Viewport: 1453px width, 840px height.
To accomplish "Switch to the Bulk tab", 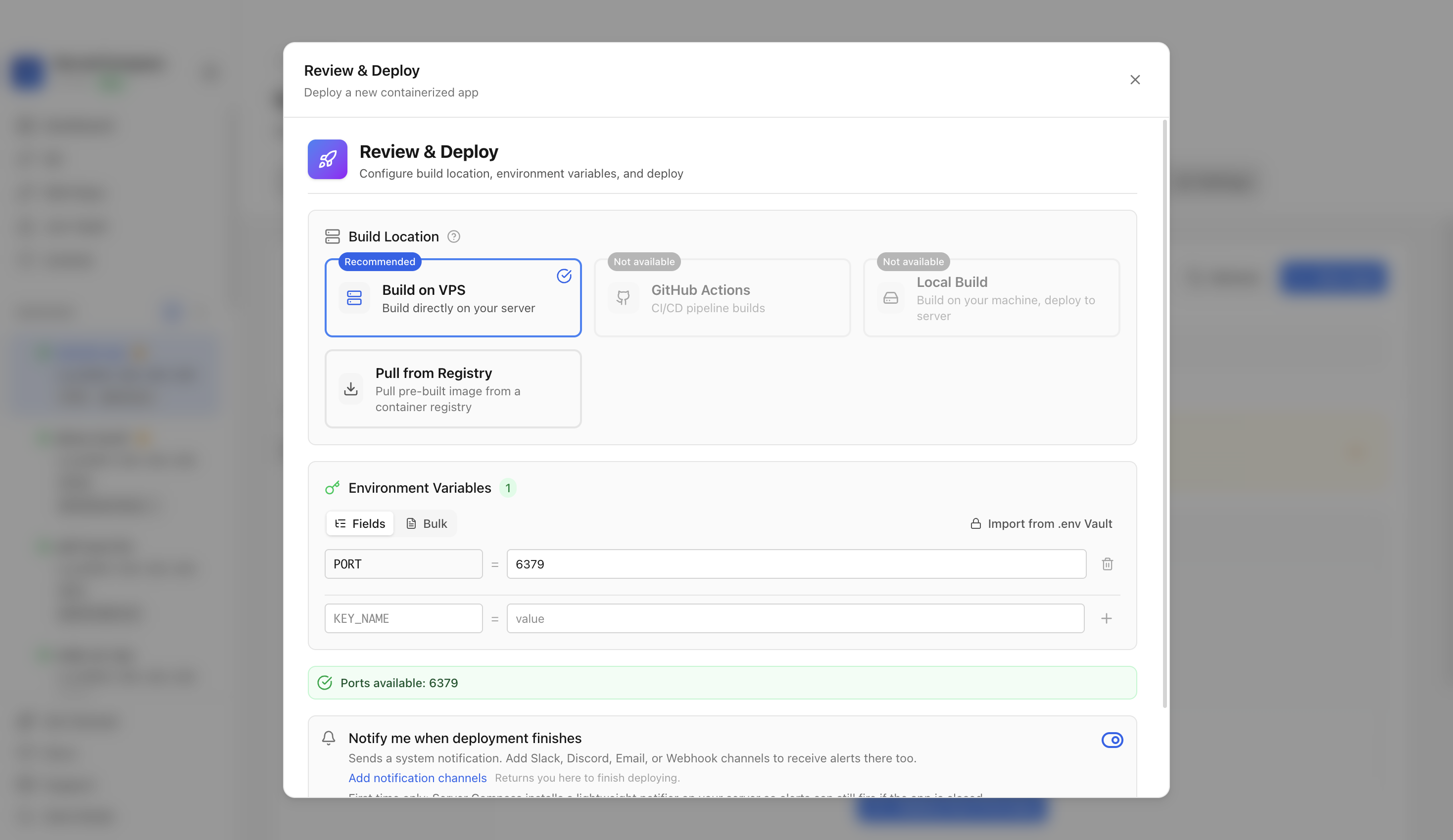I will tap(427, 523).
